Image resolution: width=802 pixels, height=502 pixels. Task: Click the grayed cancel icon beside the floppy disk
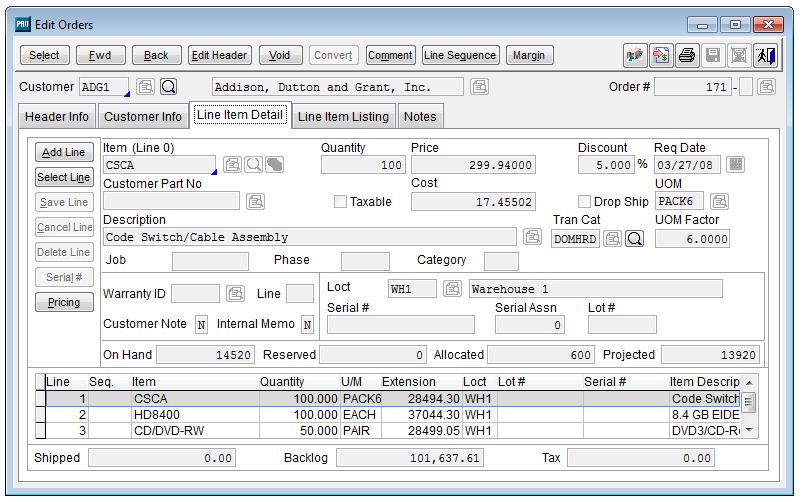tap(739, 55)
